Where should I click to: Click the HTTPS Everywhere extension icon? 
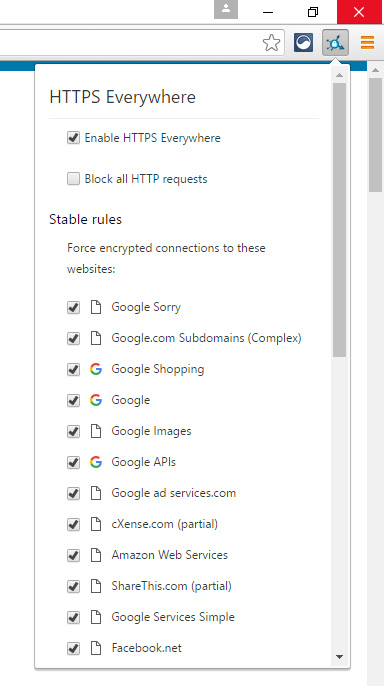pyautogui.click(x=335, y=42)
